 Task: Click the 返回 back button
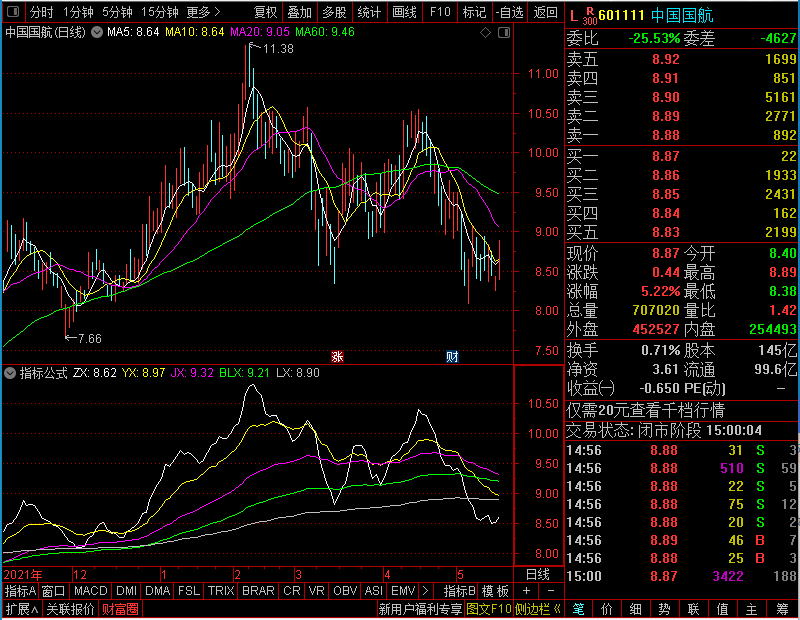(545, 12)
